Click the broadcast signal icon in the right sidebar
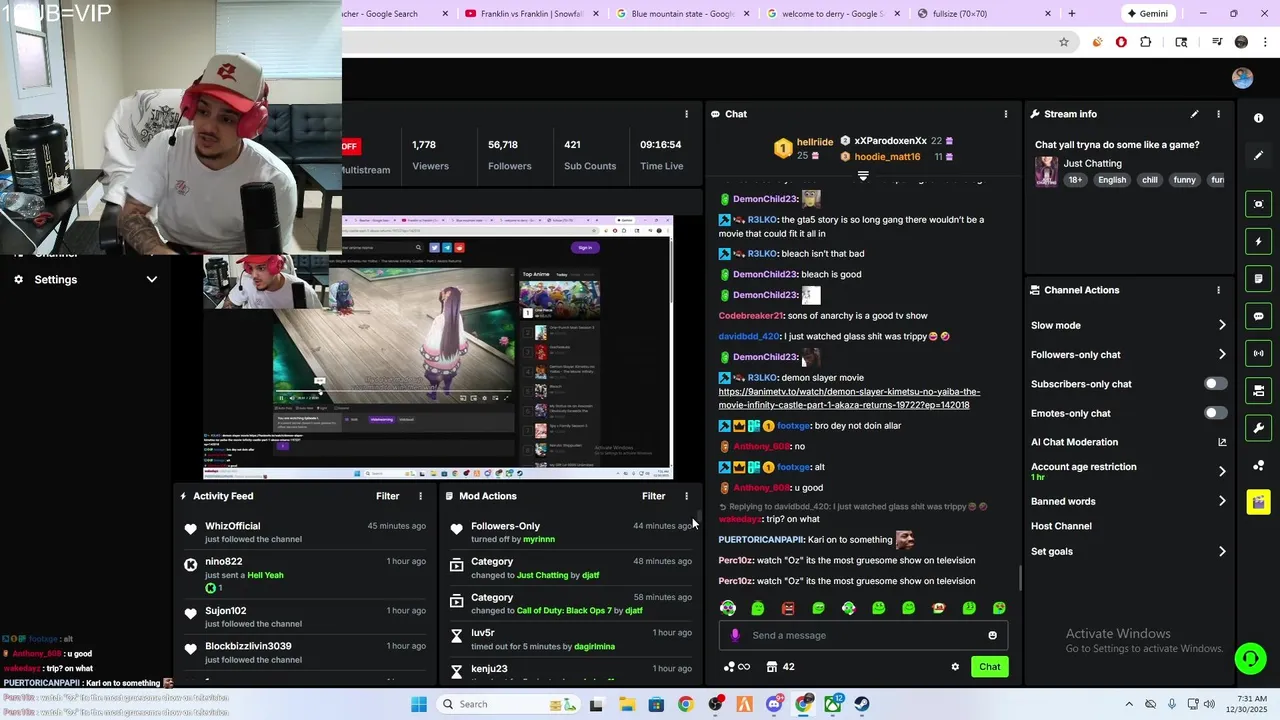The height and width of the screenshot is (720, 1280). 1258,353
